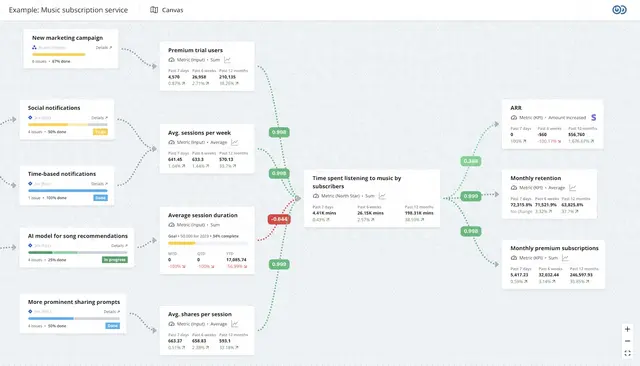
Task: Click In progress badge on AI model card
Action: 115,260
